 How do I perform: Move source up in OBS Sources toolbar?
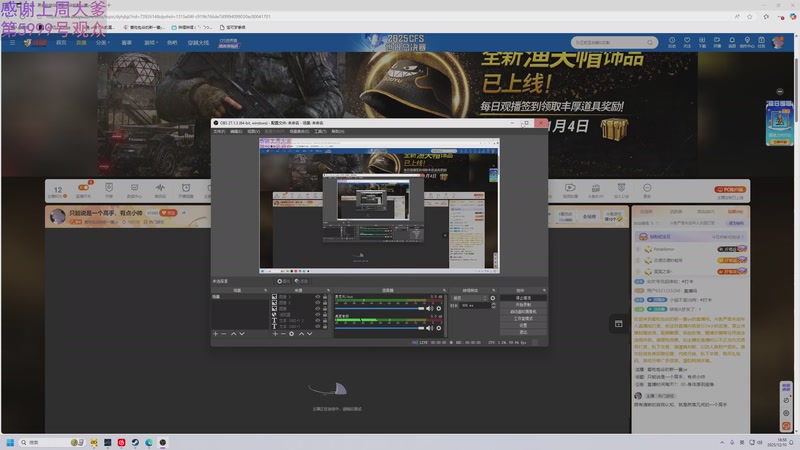pos(302,334)
